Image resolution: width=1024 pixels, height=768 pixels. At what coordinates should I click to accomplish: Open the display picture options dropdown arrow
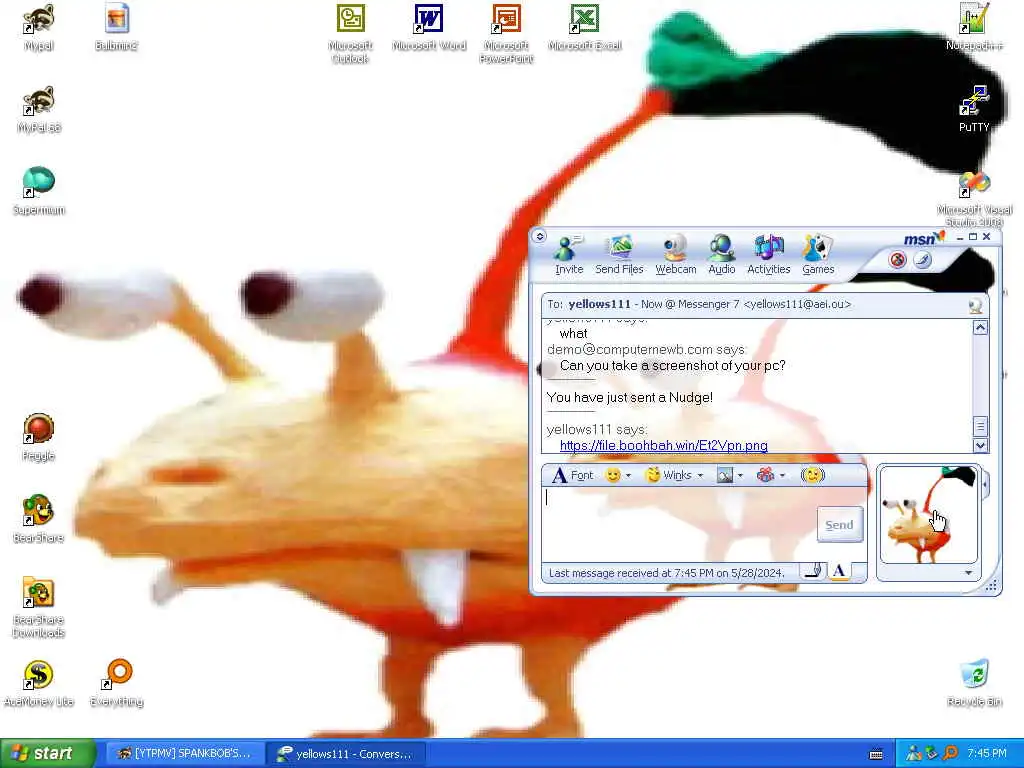click(968, 573)
